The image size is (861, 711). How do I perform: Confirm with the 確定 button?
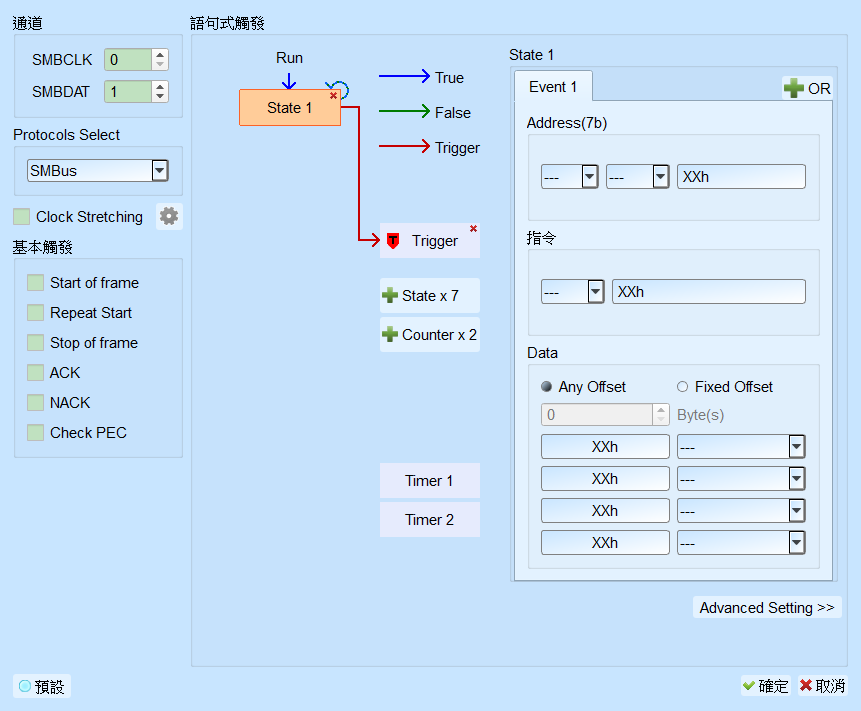pyautogui.click(x=765, y=686)
